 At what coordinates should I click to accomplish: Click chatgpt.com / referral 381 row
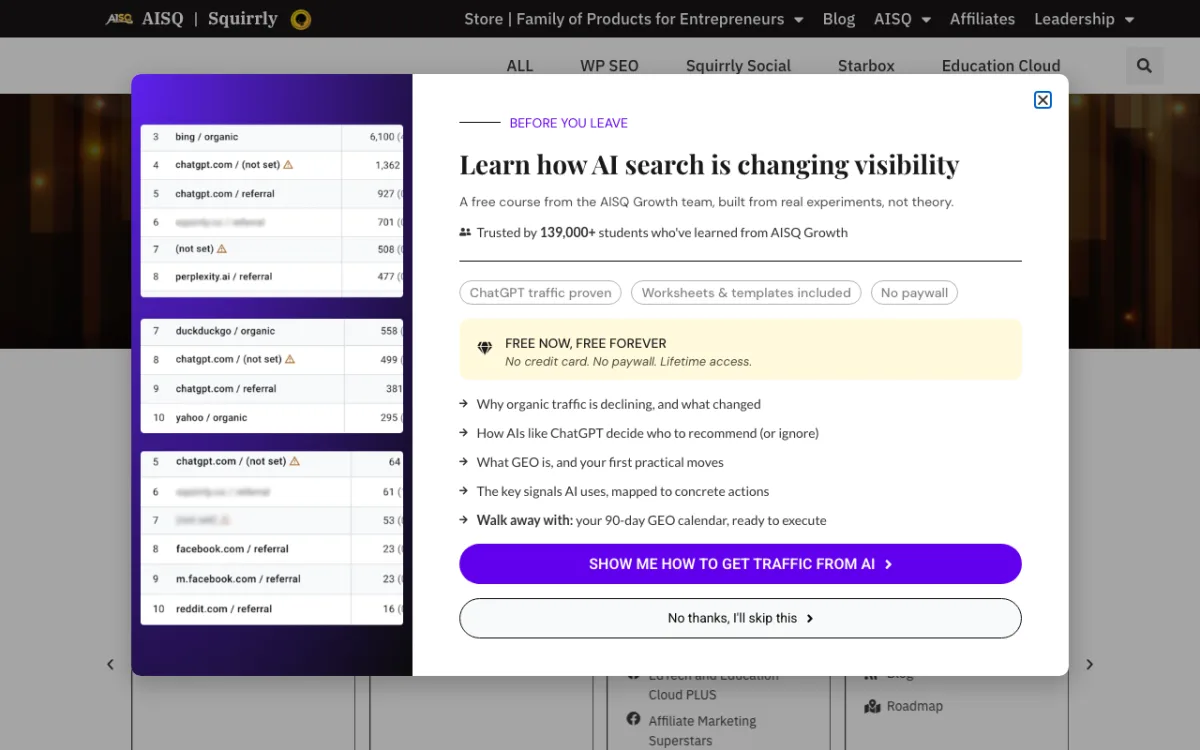coord(272,389)
